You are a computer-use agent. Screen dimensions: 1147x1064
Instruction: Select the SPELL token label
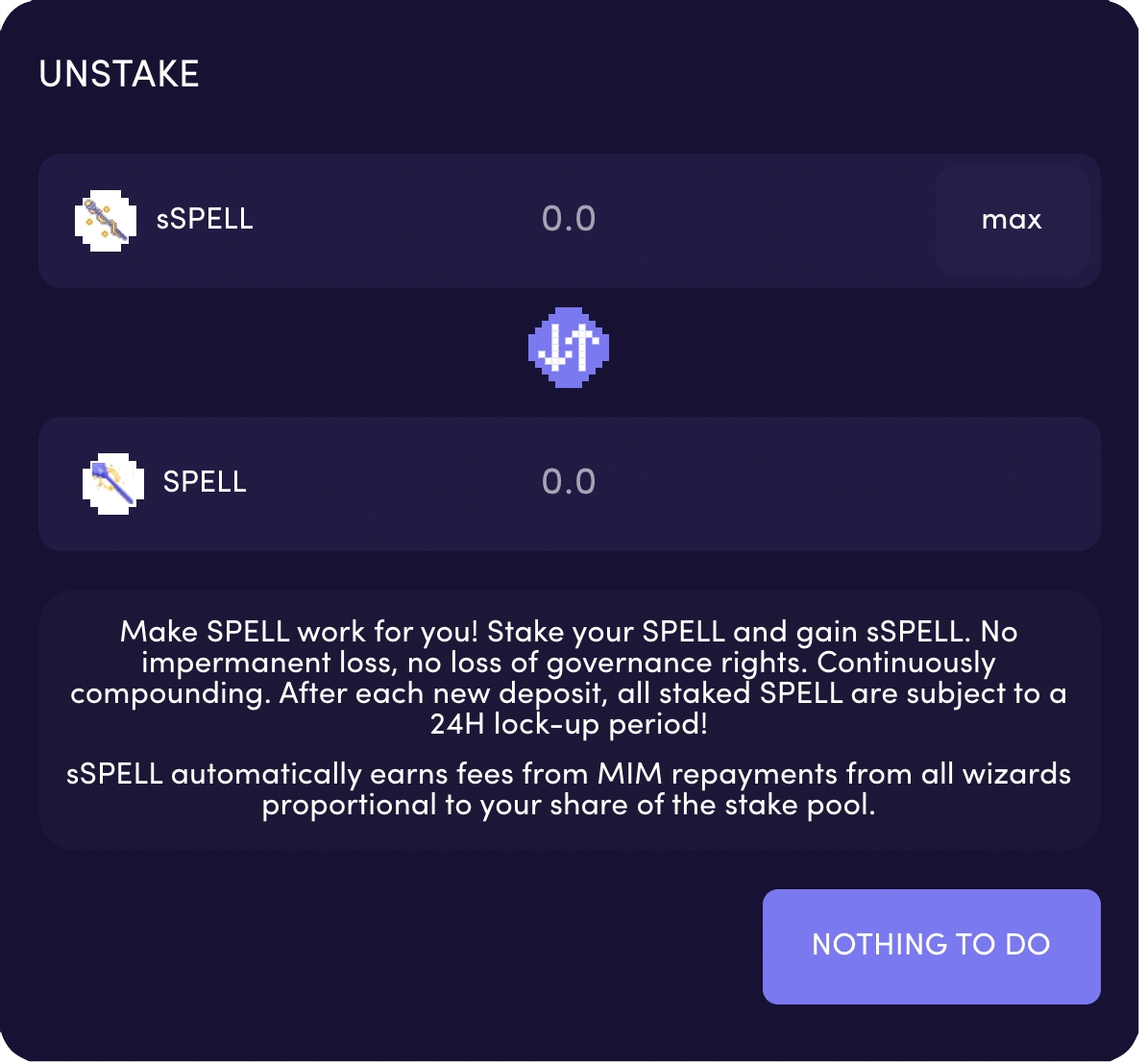(205, 482)
